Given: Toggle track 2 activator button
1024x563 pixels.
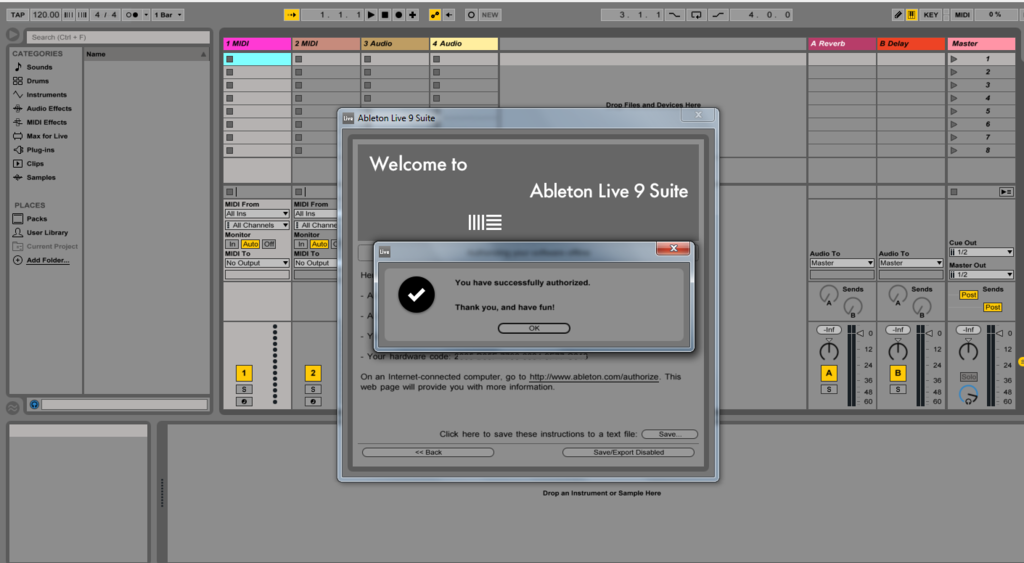Looking at the screenshot, I should [x=313, y=373].
